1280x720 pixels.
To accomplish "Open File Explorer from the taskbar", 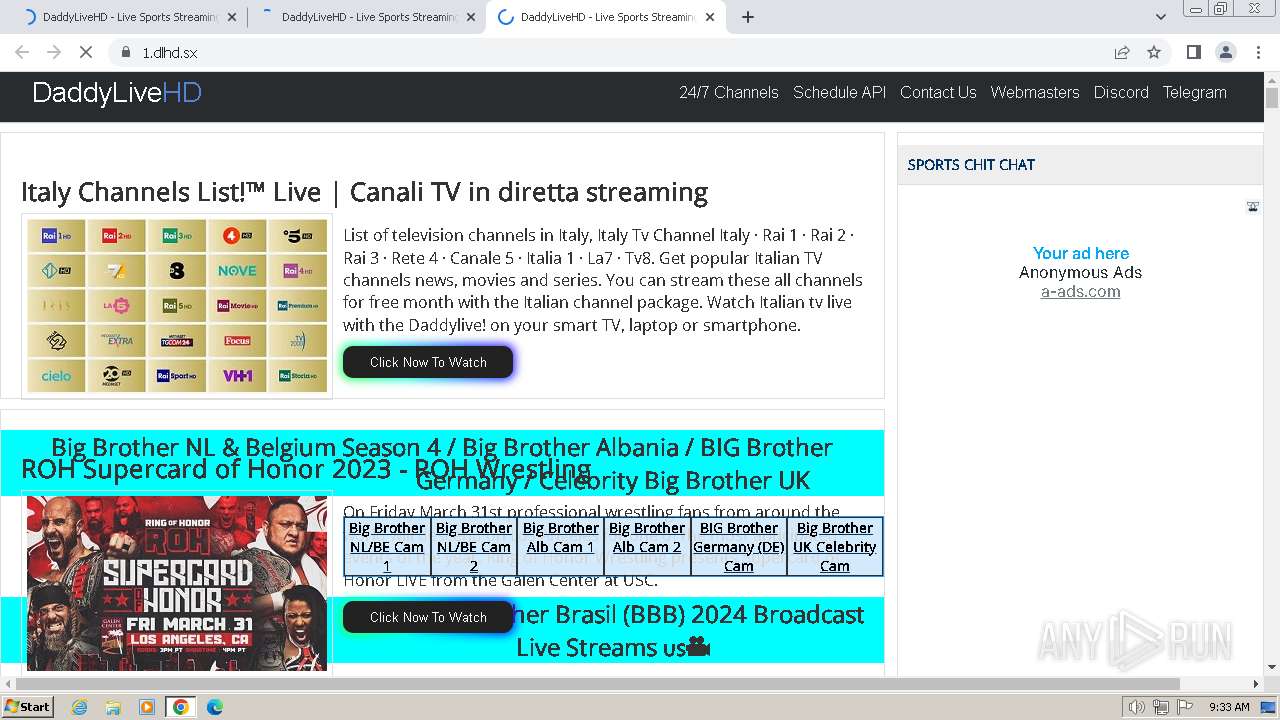I will [113, 707].
